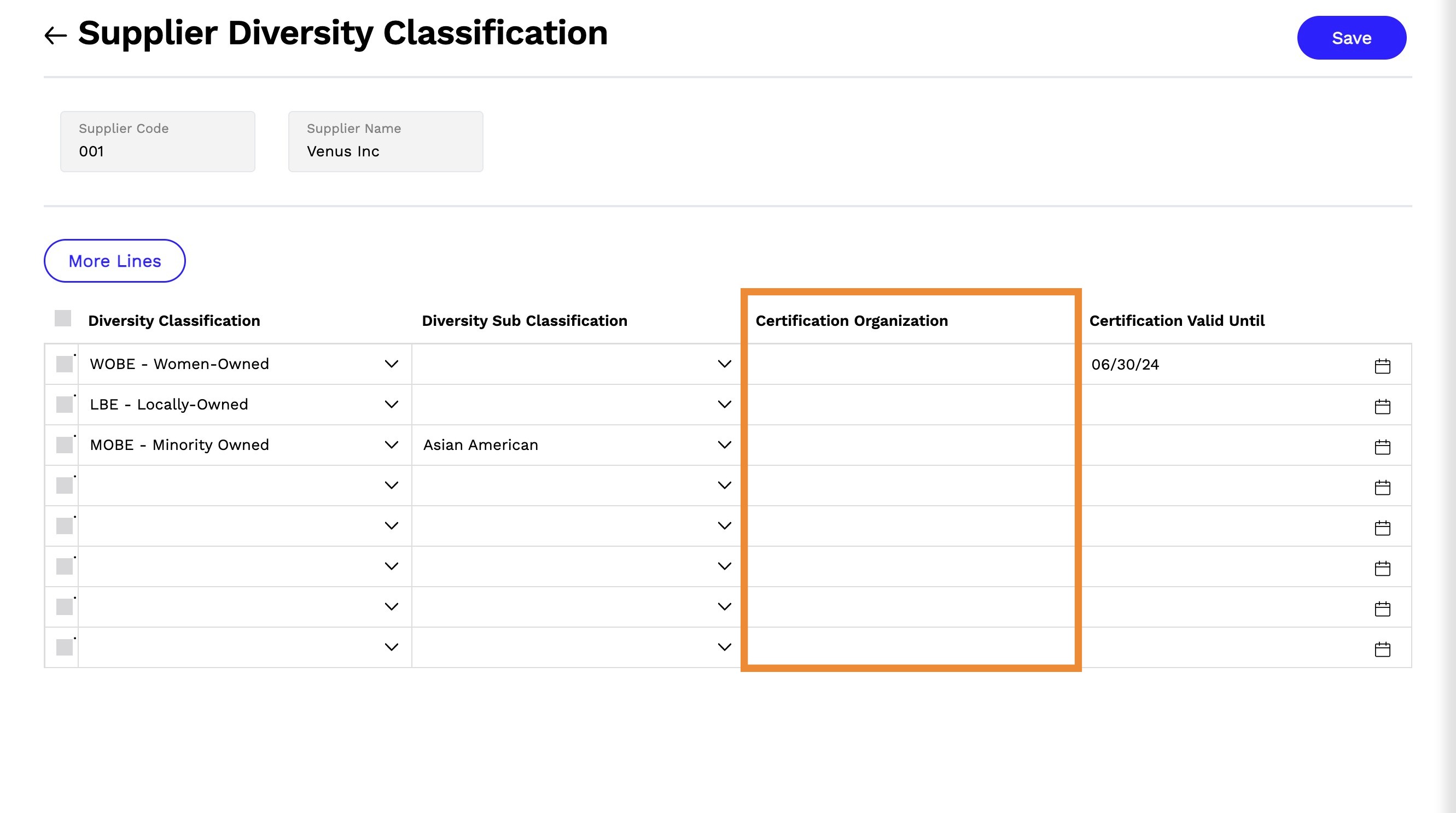Tick the select-all checkbox in the table header
Image resolution: width=1456 pixels, height=813 pixels.
pos(63,318)
